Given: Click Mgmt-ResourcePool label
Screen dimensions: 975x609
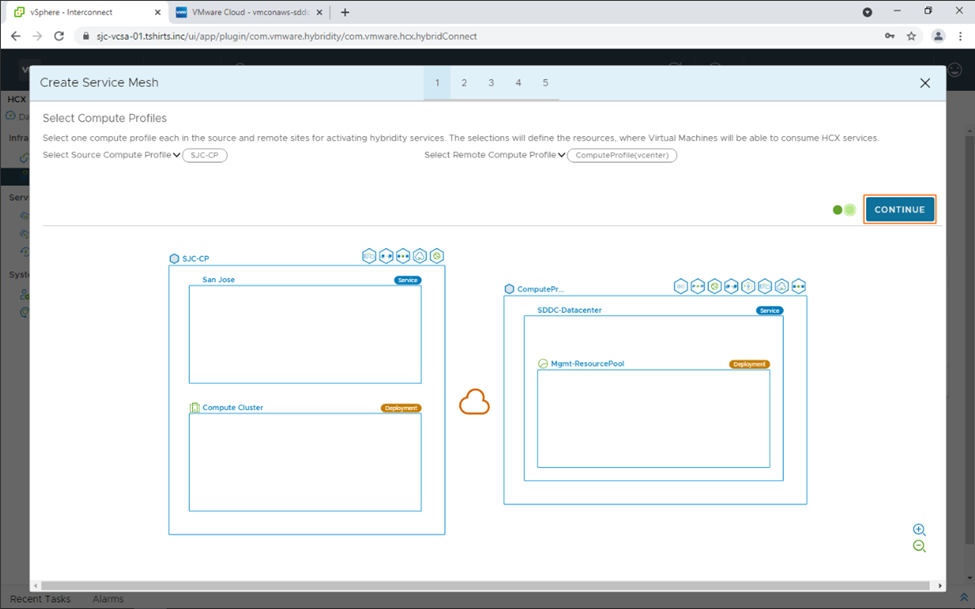Looking at the screenshot, I should [x=588, y=364].
